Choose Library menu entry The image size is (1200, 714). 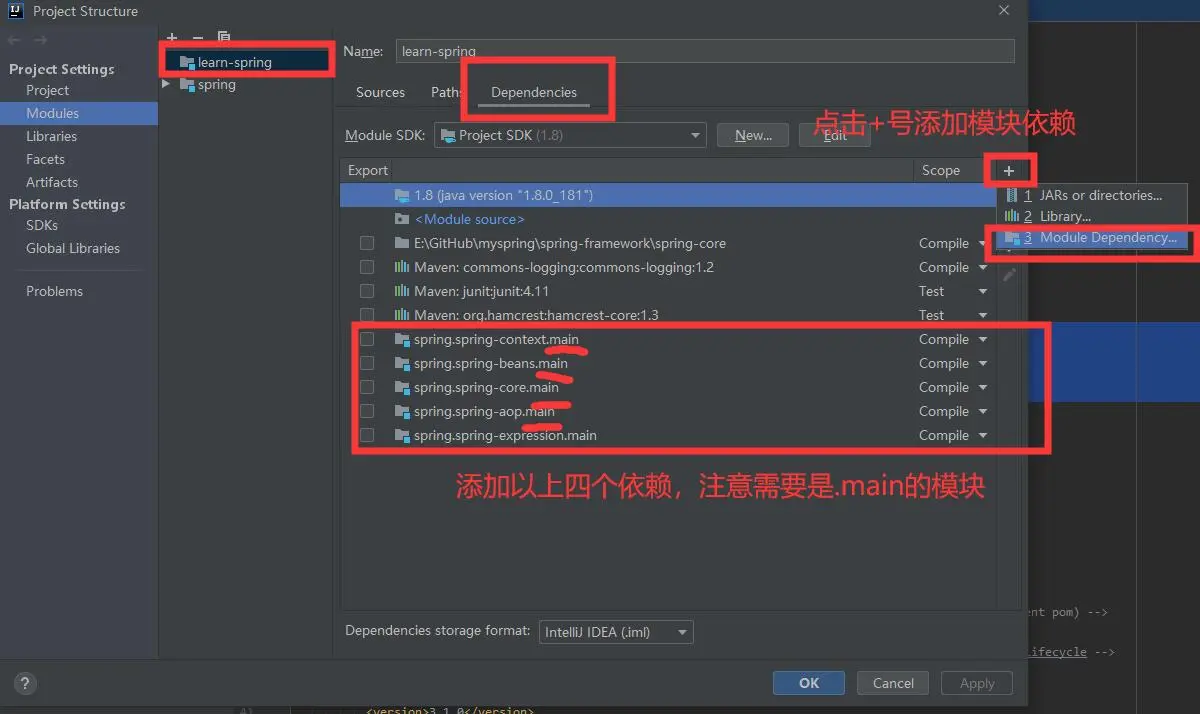coord(1092,216)
